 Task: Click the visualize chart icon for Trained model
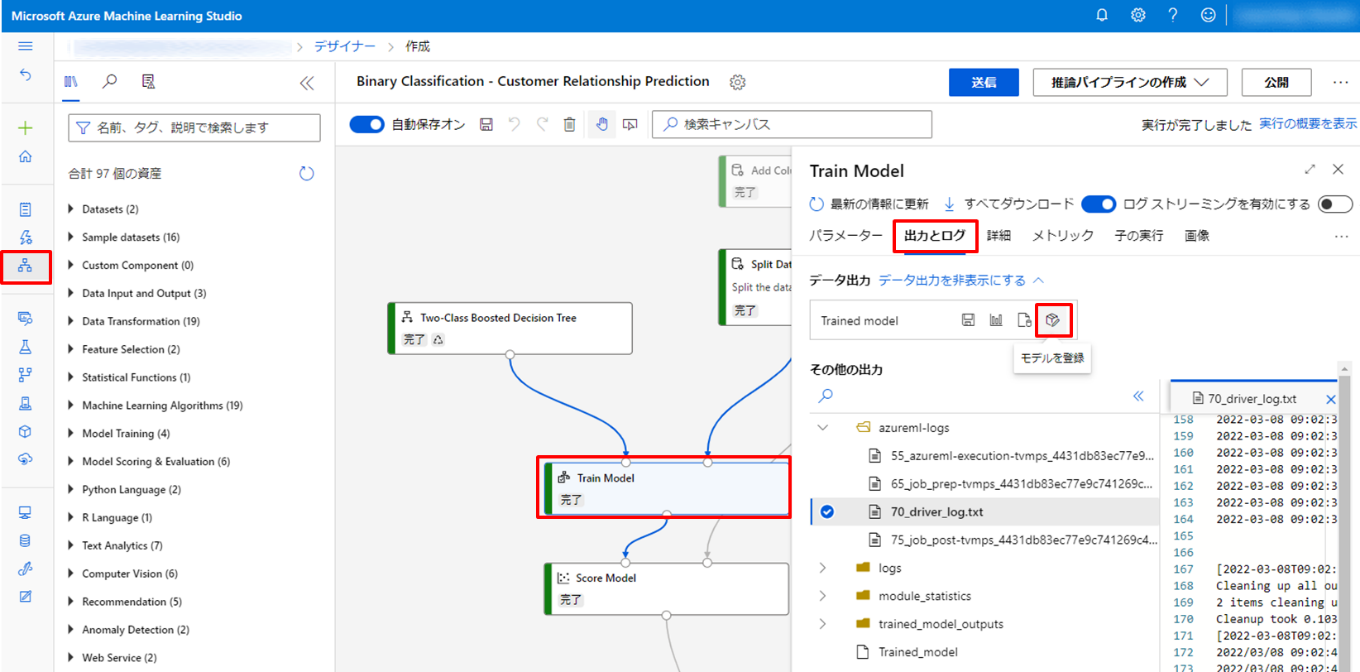pos(996,320)
